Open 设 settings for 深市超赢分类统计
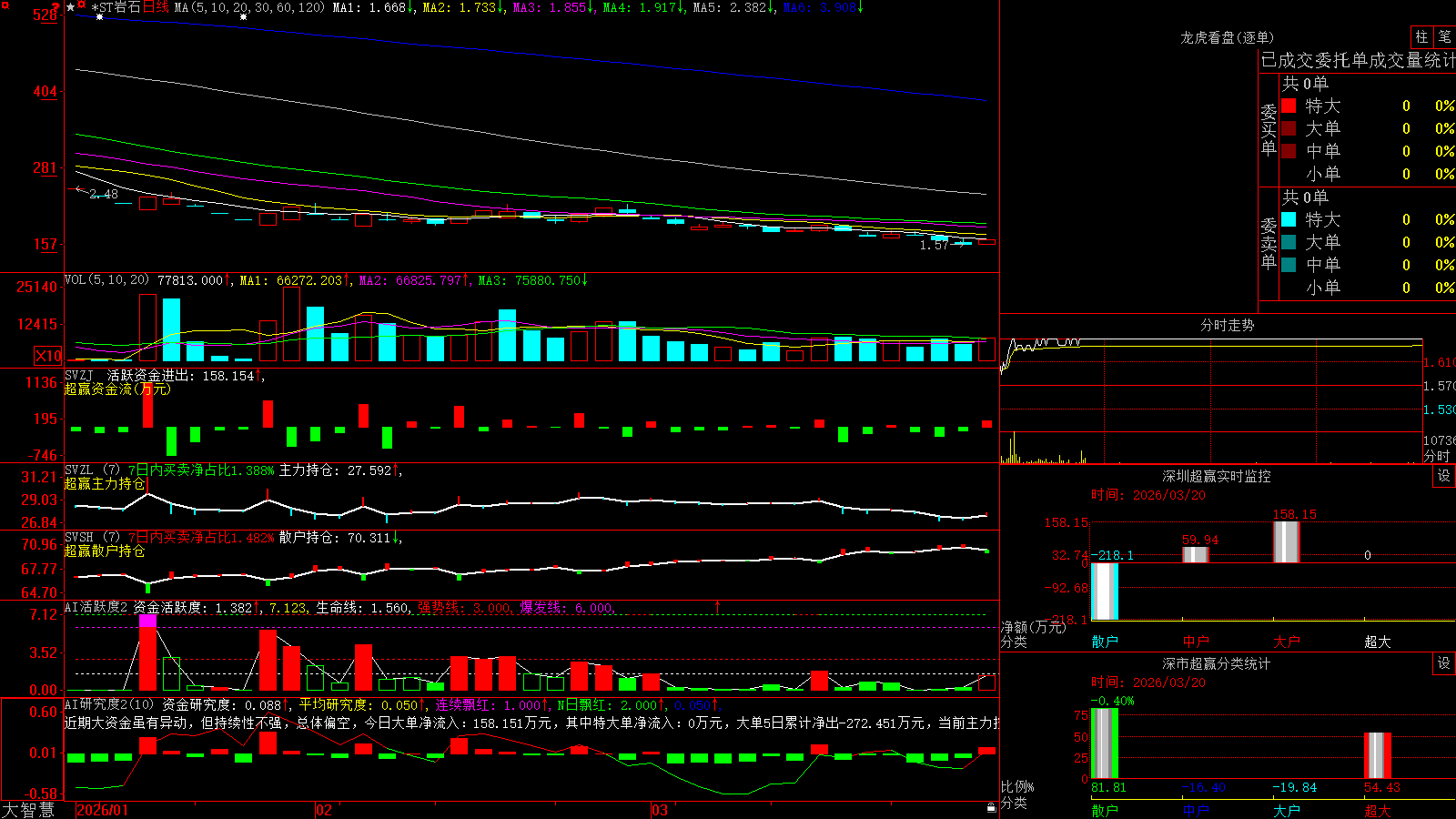This screenshot has width=1456, height=819. click(1444, 663)
